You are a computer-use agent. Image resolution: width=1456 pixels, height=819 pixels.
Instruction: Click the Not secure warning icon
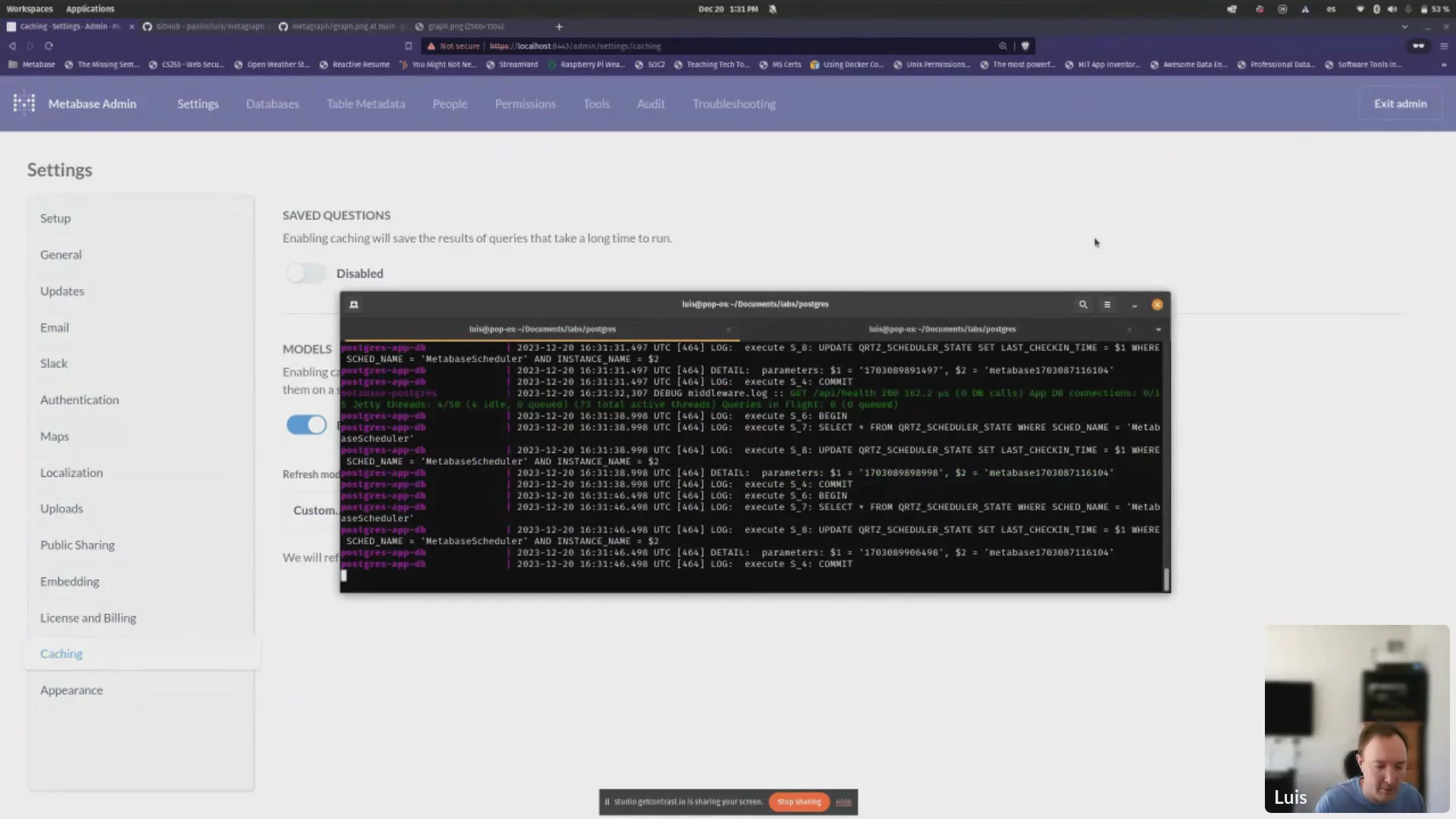[x=431, y=46]
